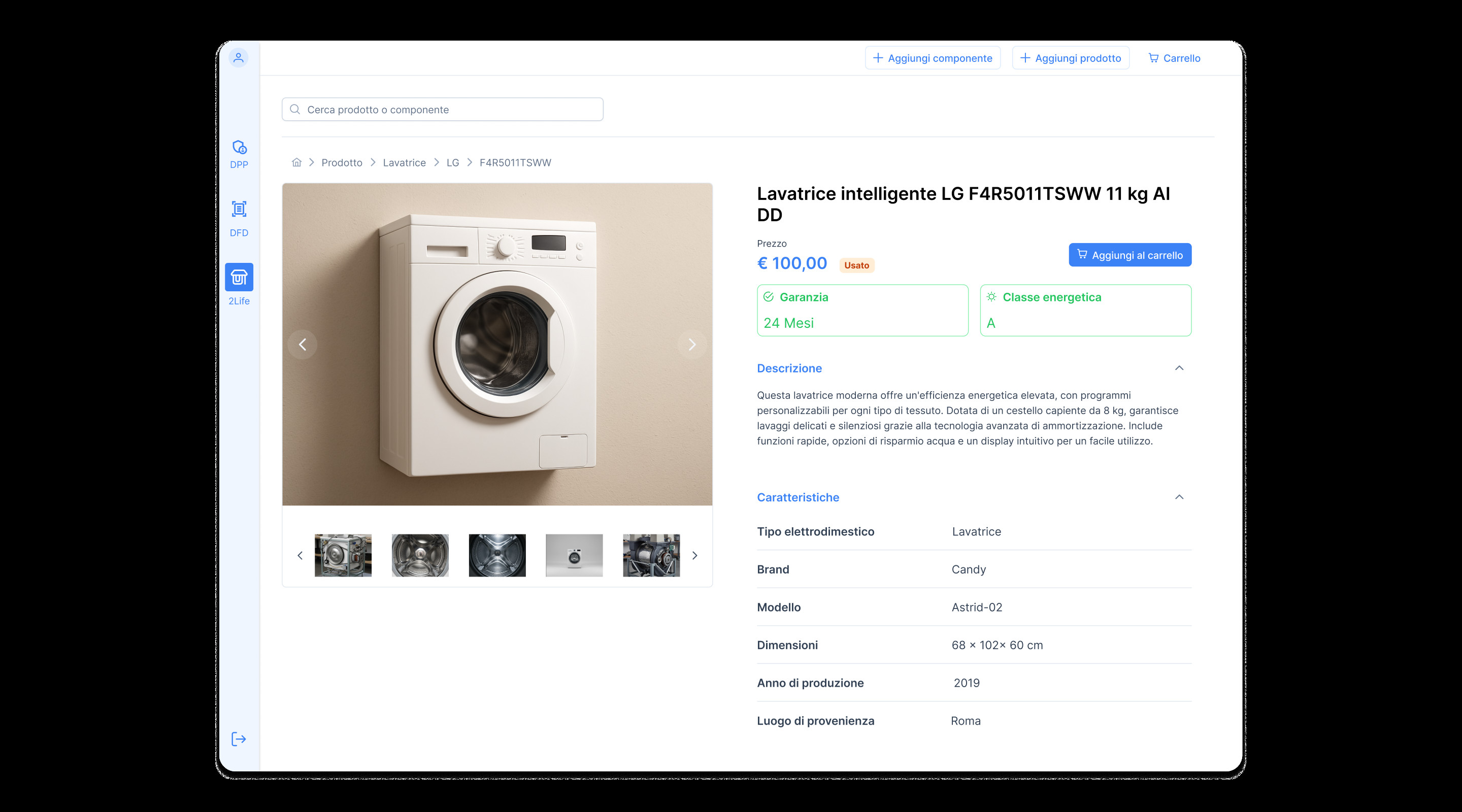1462x812 pixels.
Task: Show next main product image
Action: coord(692,345)
